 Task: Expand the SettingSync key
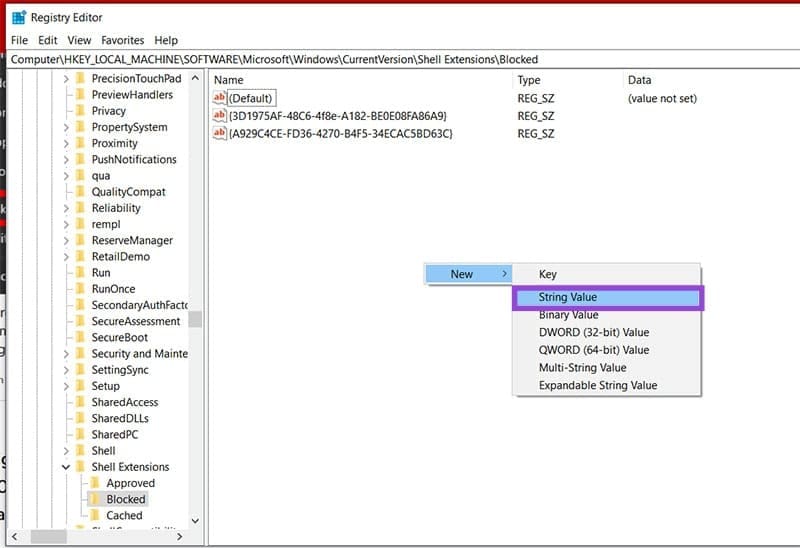pyautogui.click(x=66, y=370)
